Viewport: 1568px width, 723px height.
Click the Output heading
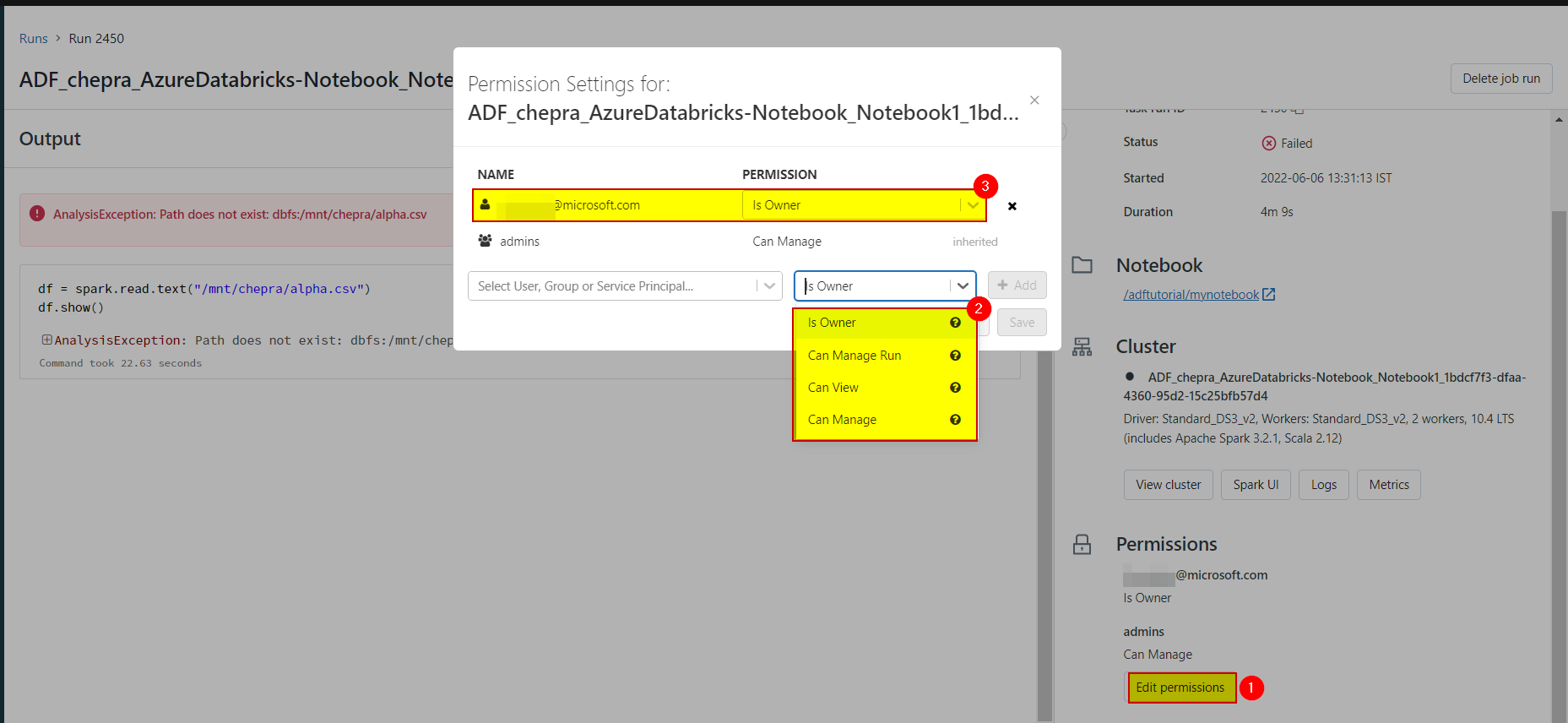[50, 139]
